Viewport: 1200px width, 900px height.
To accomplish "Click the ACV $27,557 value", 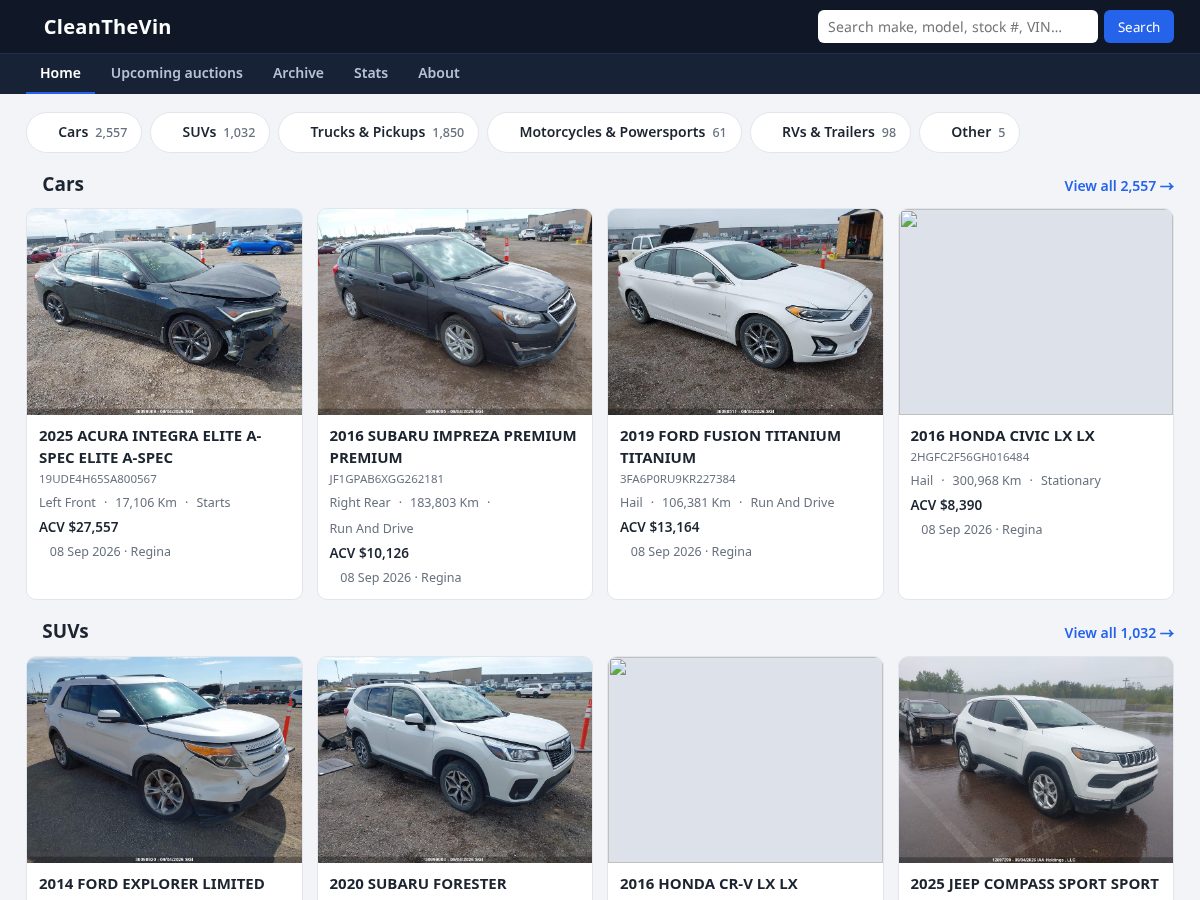I will click(79, 527).
